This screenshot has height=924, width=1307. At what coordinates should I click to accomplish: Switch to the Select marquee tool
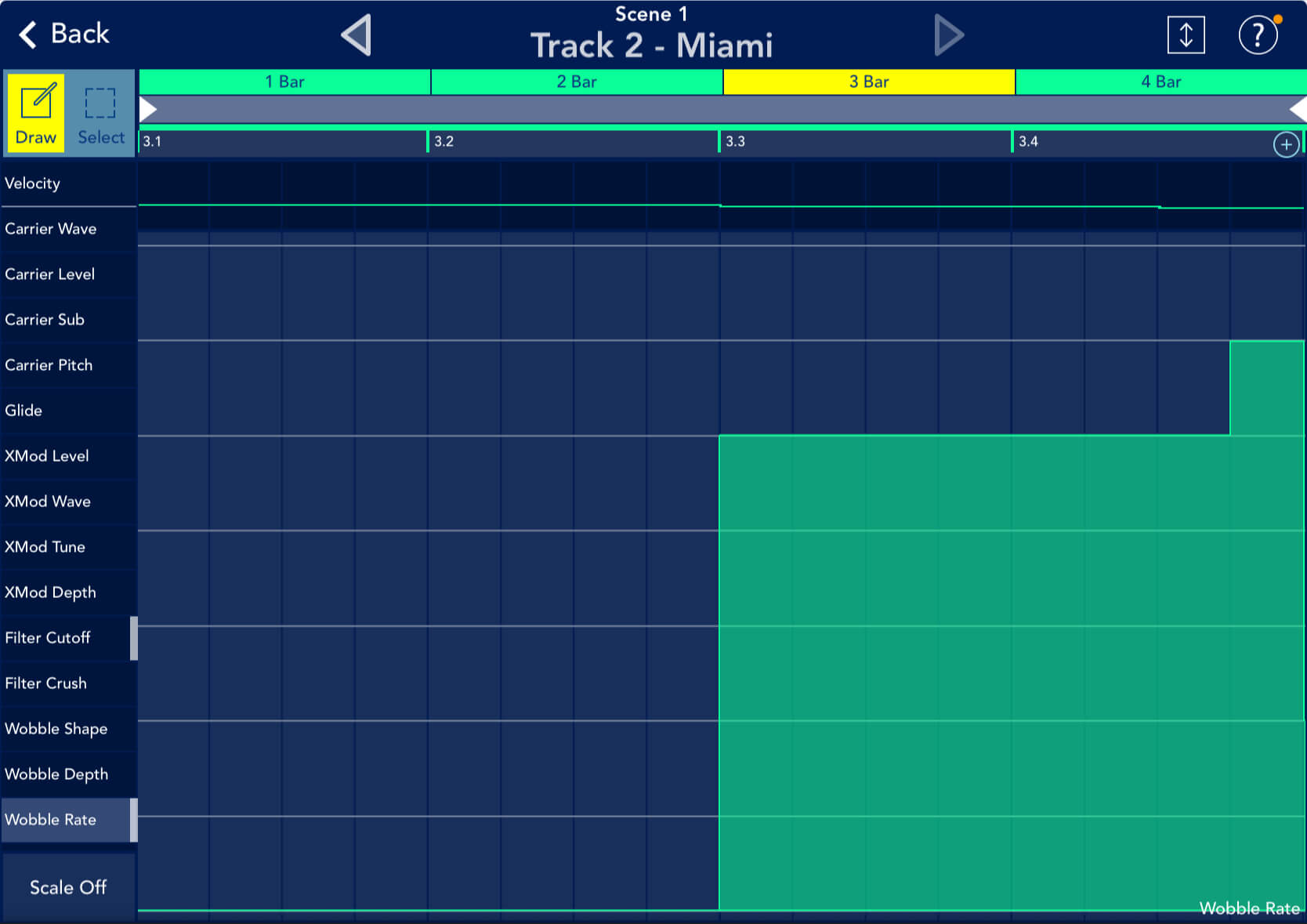tap(100, 114)
